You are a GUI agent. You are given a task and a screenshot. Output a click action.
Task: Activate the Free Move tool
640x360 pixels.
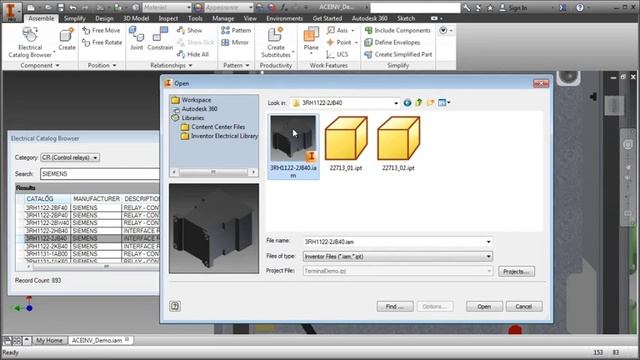click(x=101, y=30)
